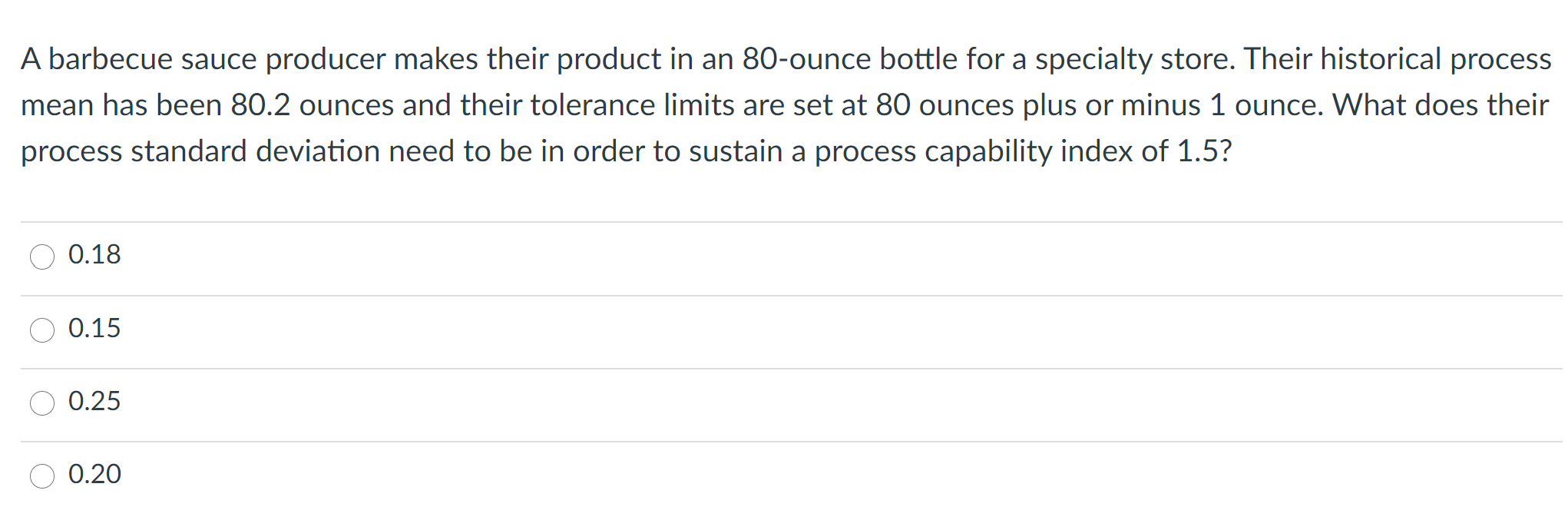The height and width of the screenshot is (530, 1568).
Task: Click the label text 0.20
Action: pos(94,475)
